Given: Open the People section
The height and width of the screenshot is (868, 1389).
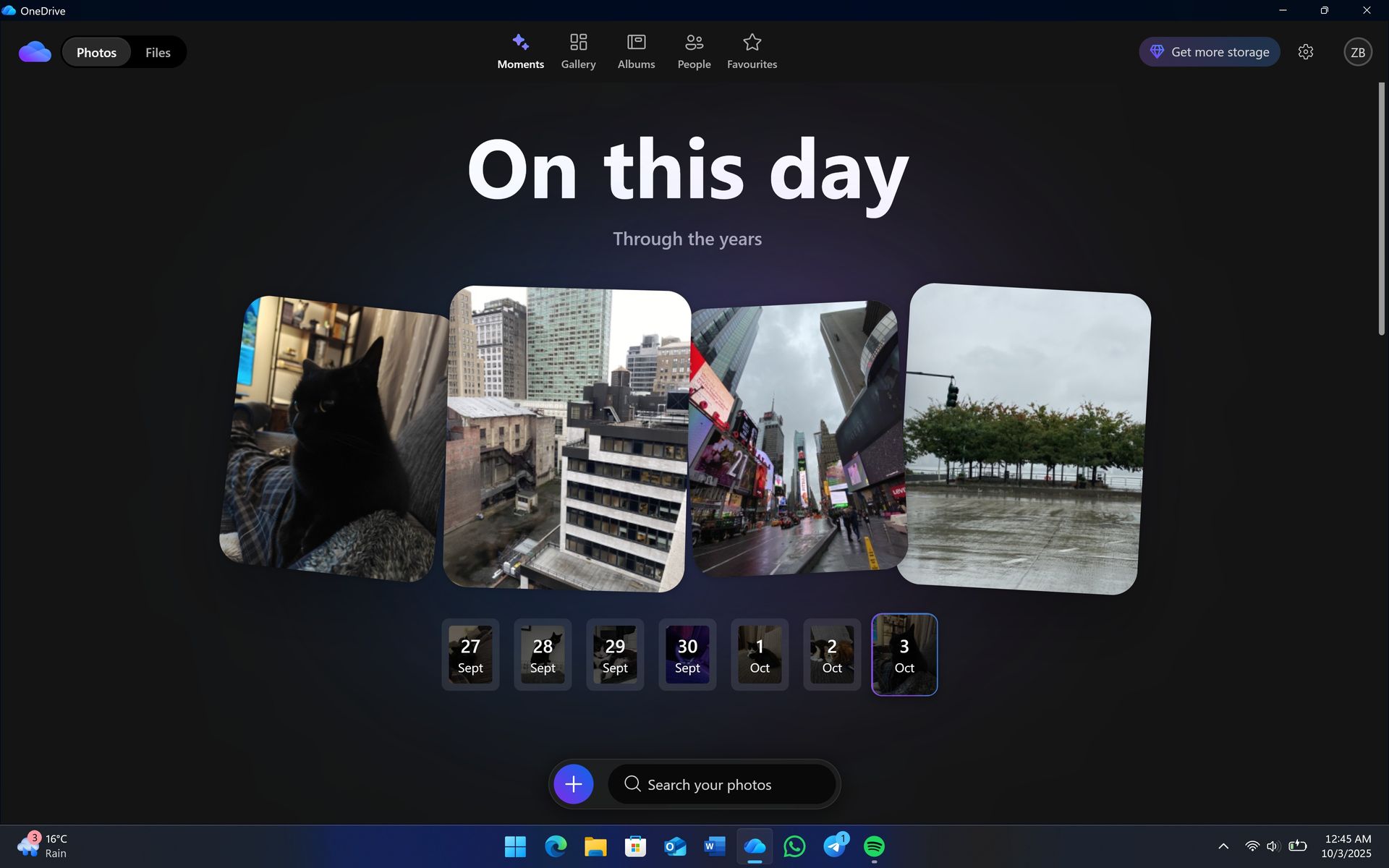Looking at the screenshot, I should click(x=693, y=51).
